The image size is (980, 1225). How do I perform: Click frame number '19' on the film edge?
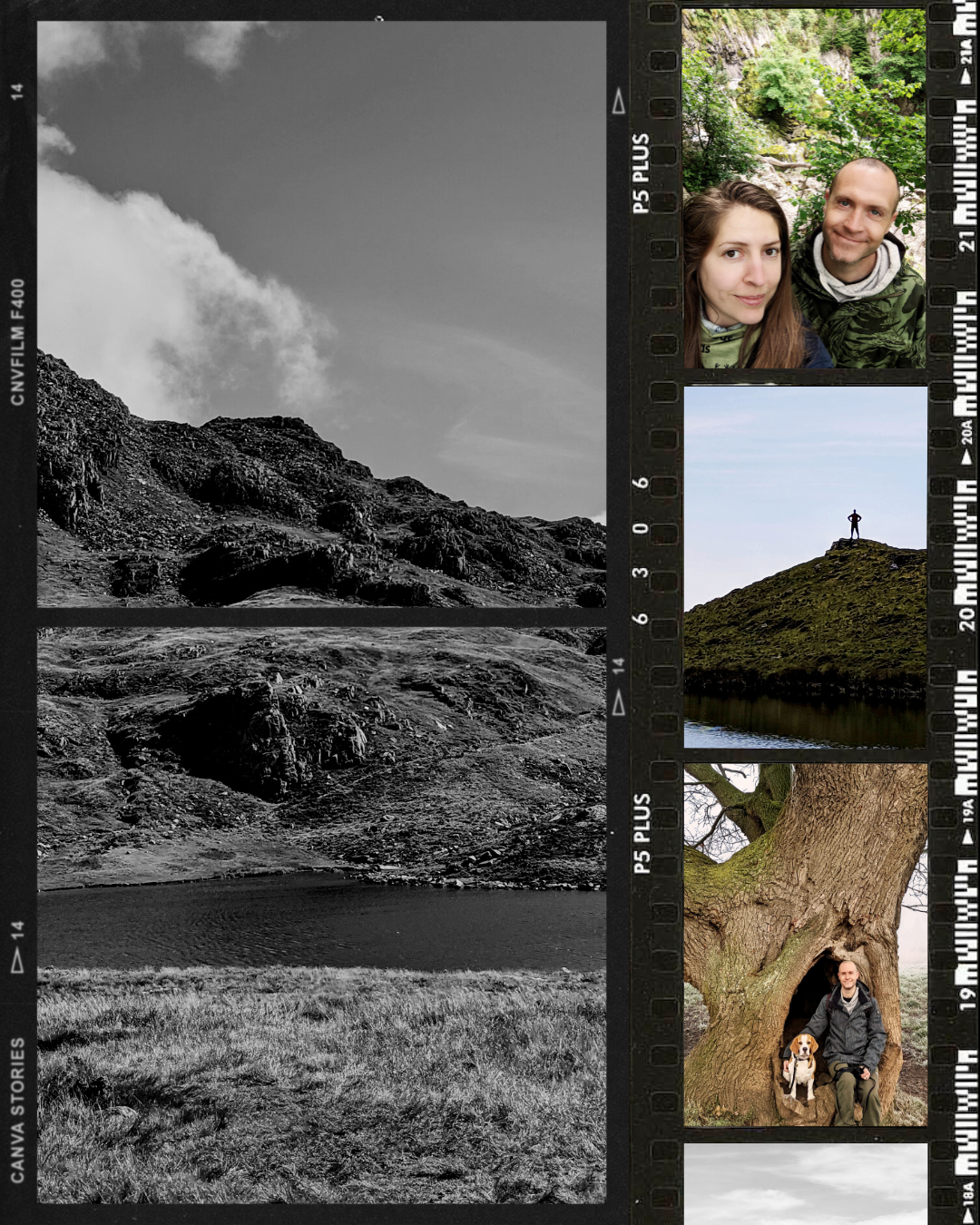(967, 998)
